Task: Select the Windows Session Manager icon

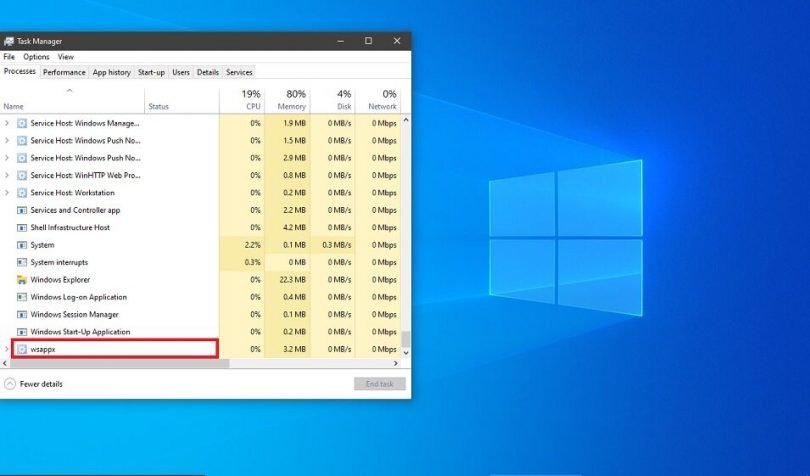Action: [22, 314]
